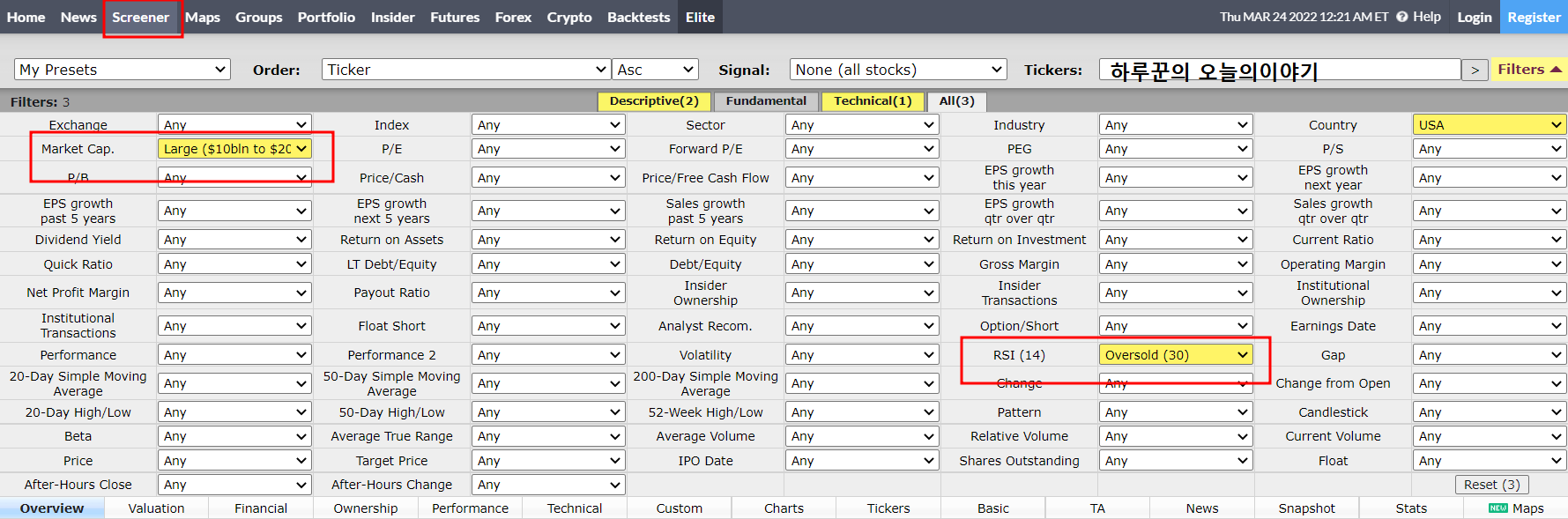Open Portfolio in the top menu
This screenshot has width=1568, height=519.
tap(326, 17)
